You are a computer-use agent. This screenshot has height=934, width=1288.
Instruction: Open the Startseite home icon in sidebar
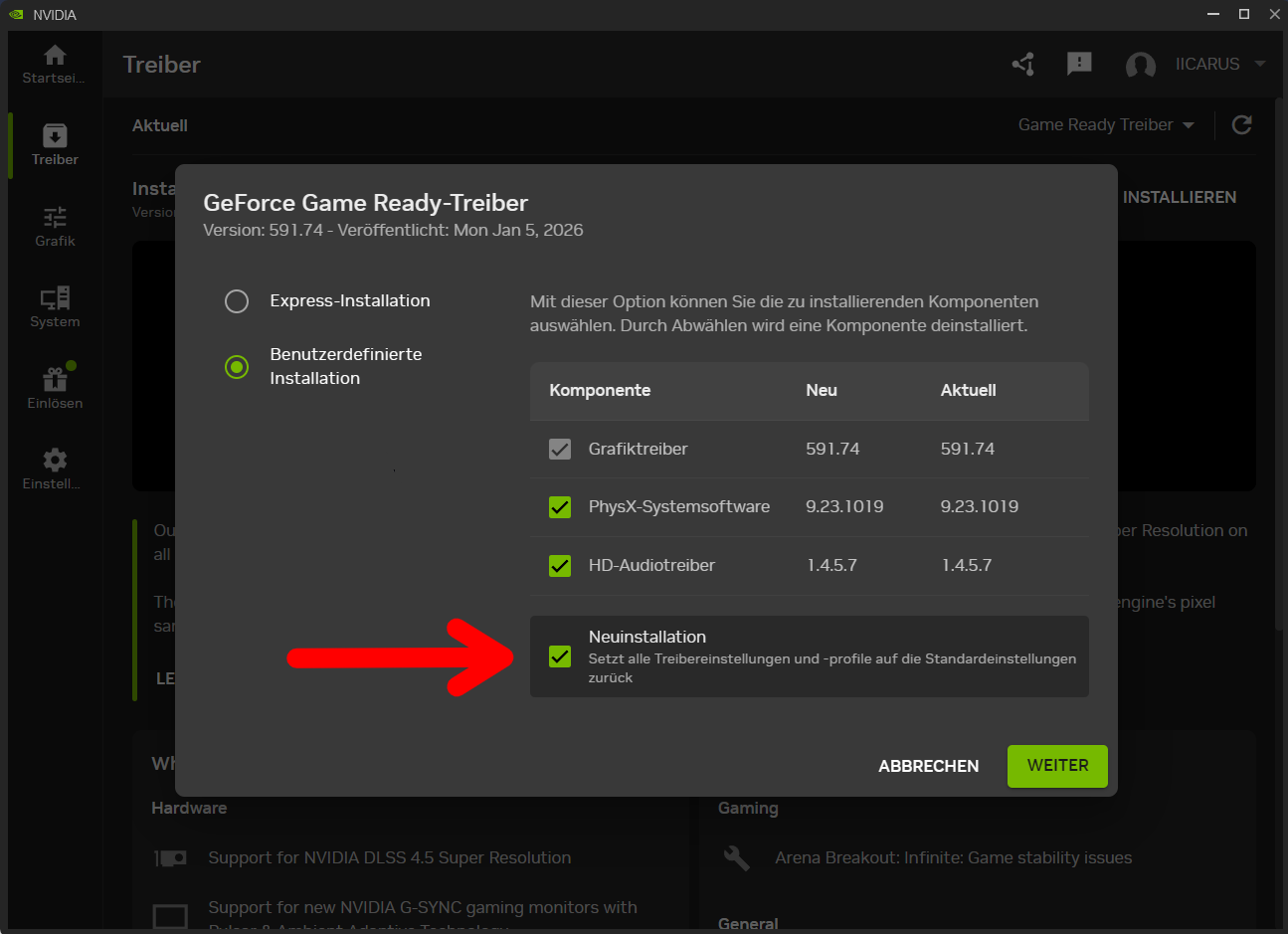pyautogui.click(x=55, y=55)
